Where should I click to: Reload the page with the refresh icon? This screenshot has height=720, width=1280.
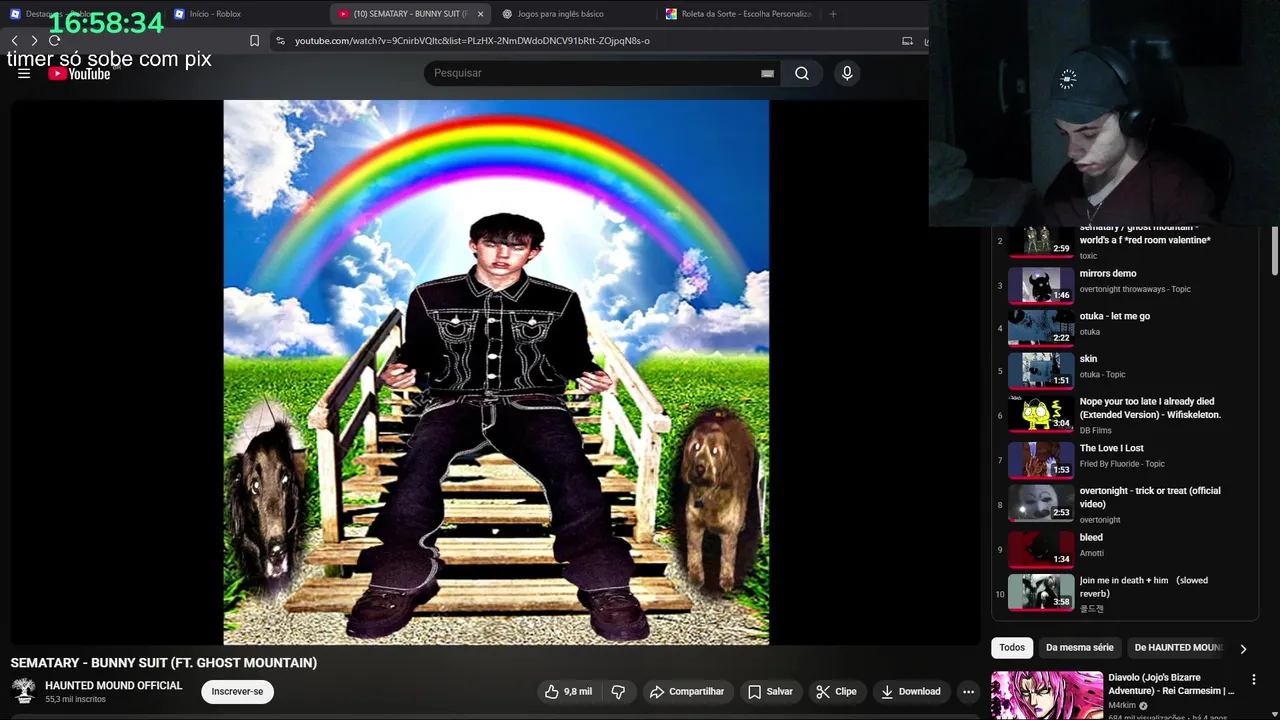[54, 41]
